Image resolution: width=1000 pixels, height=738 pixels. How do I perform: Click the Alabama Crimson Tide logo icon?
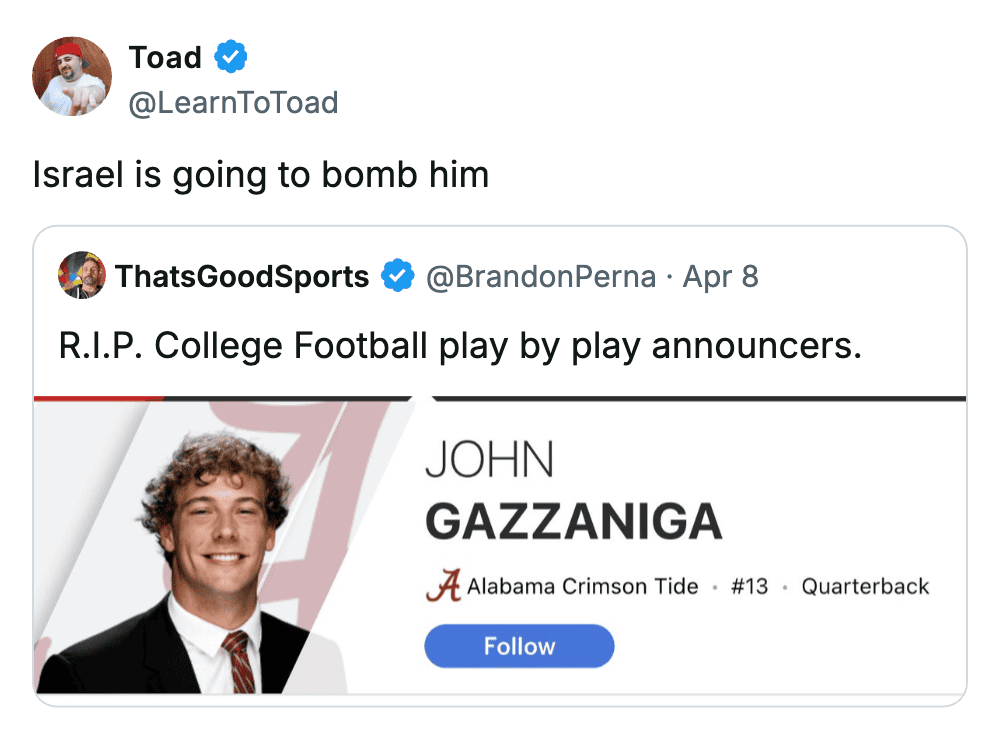coord(443,586)
